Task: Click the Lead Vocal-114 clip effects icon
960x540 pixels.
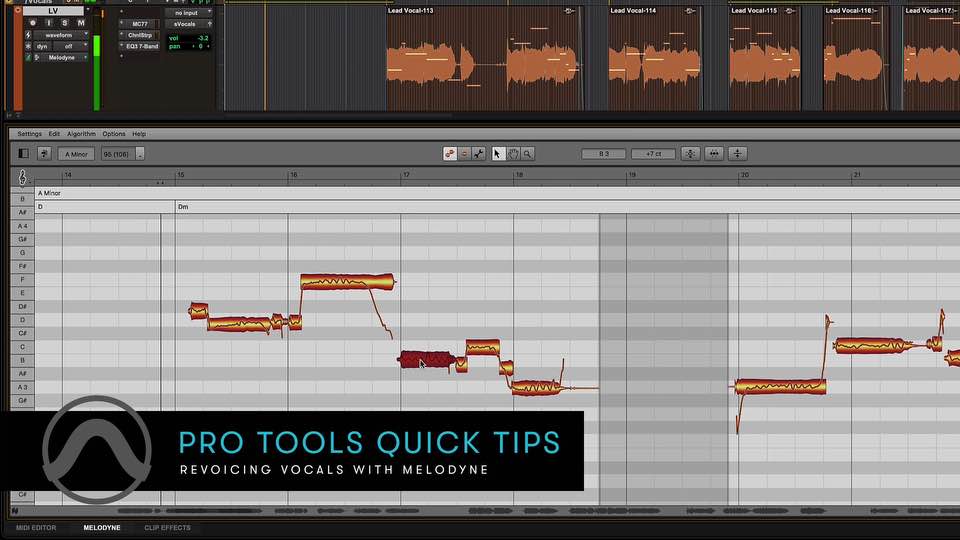Action: click(690, 11)
